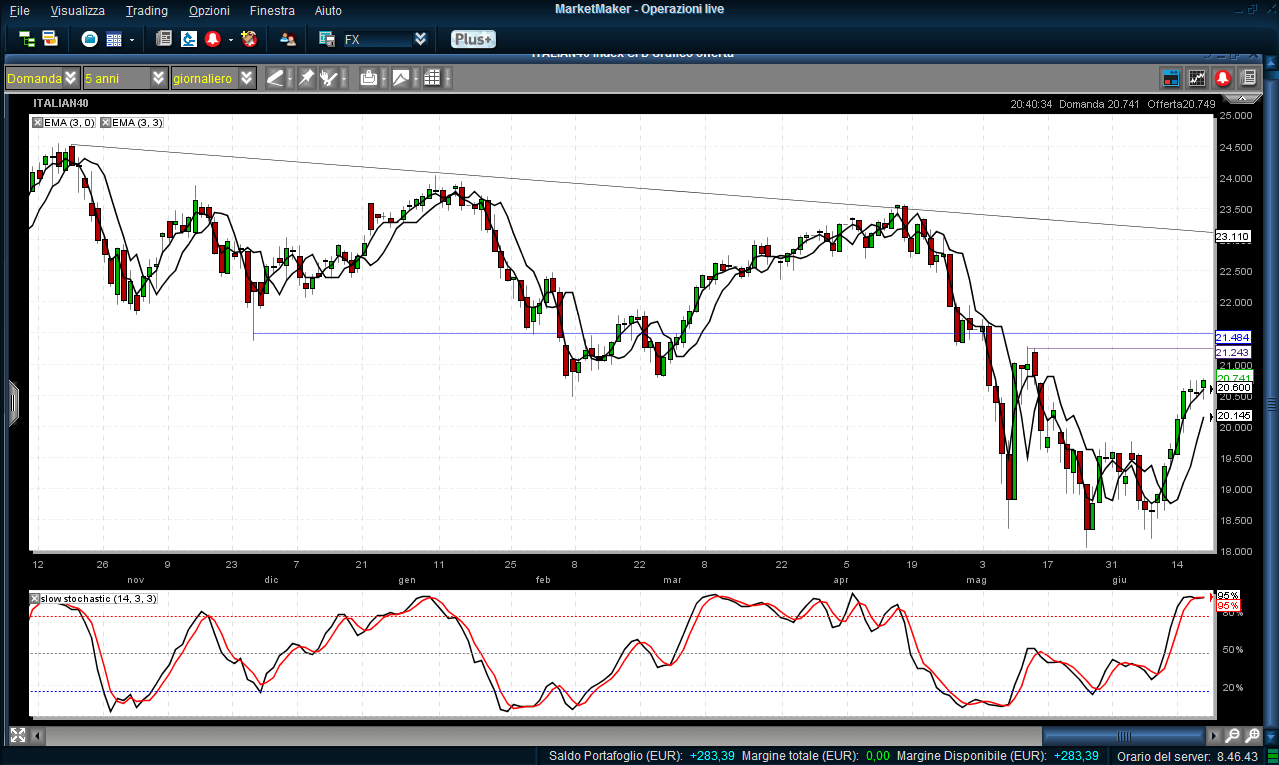
Task: Click the microscope research icon
Action: coord(188,39)
